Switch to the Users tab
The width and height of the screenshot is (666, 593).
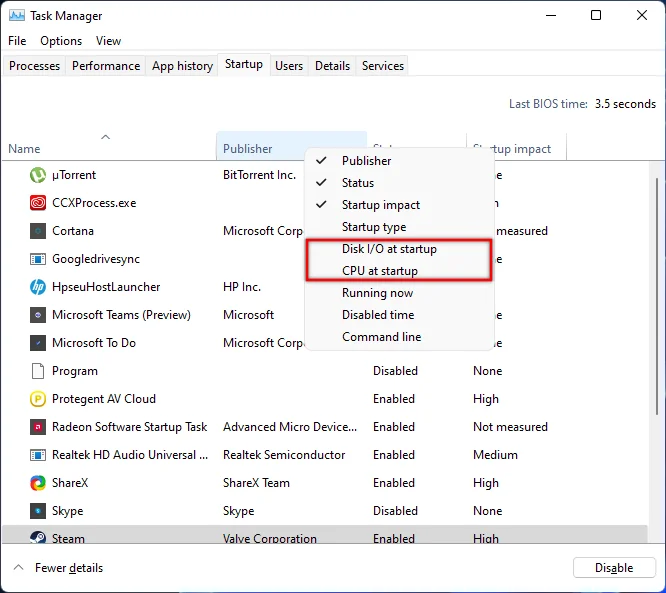click(x=289, y=66)
